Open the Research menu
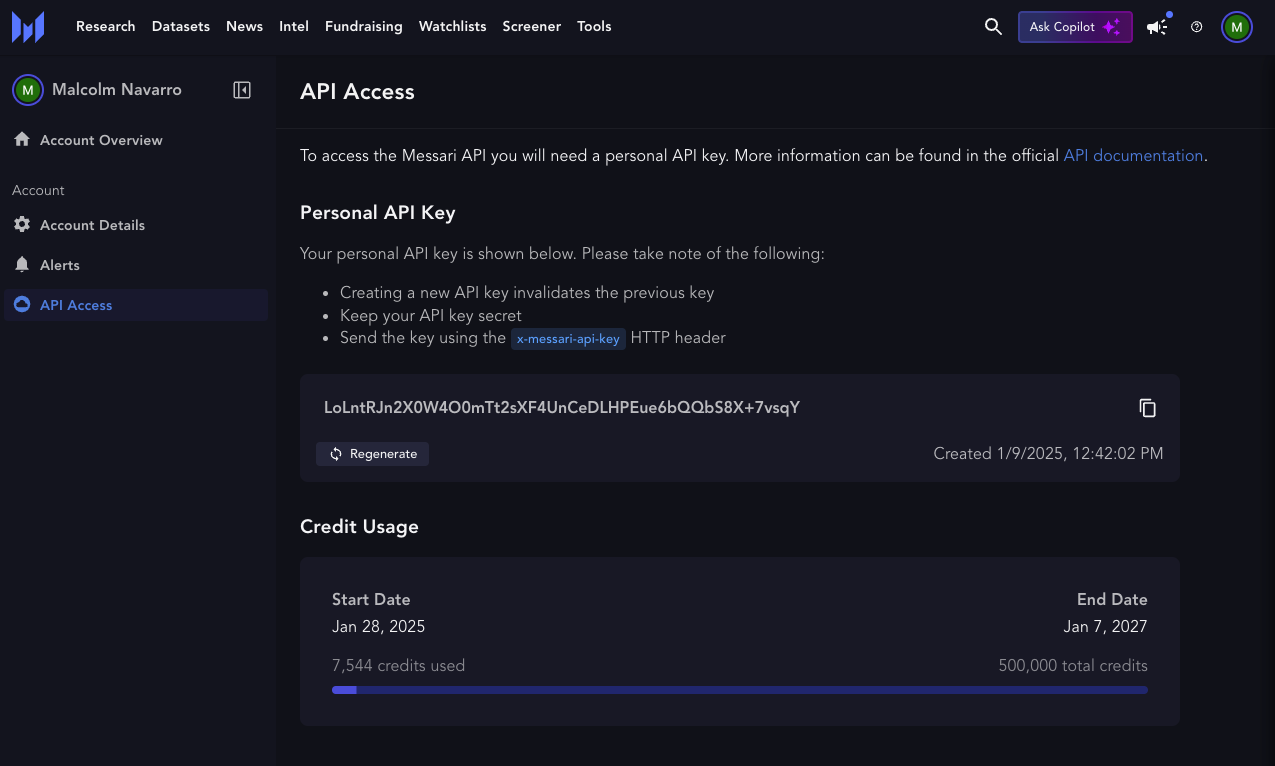 [106, 27]
